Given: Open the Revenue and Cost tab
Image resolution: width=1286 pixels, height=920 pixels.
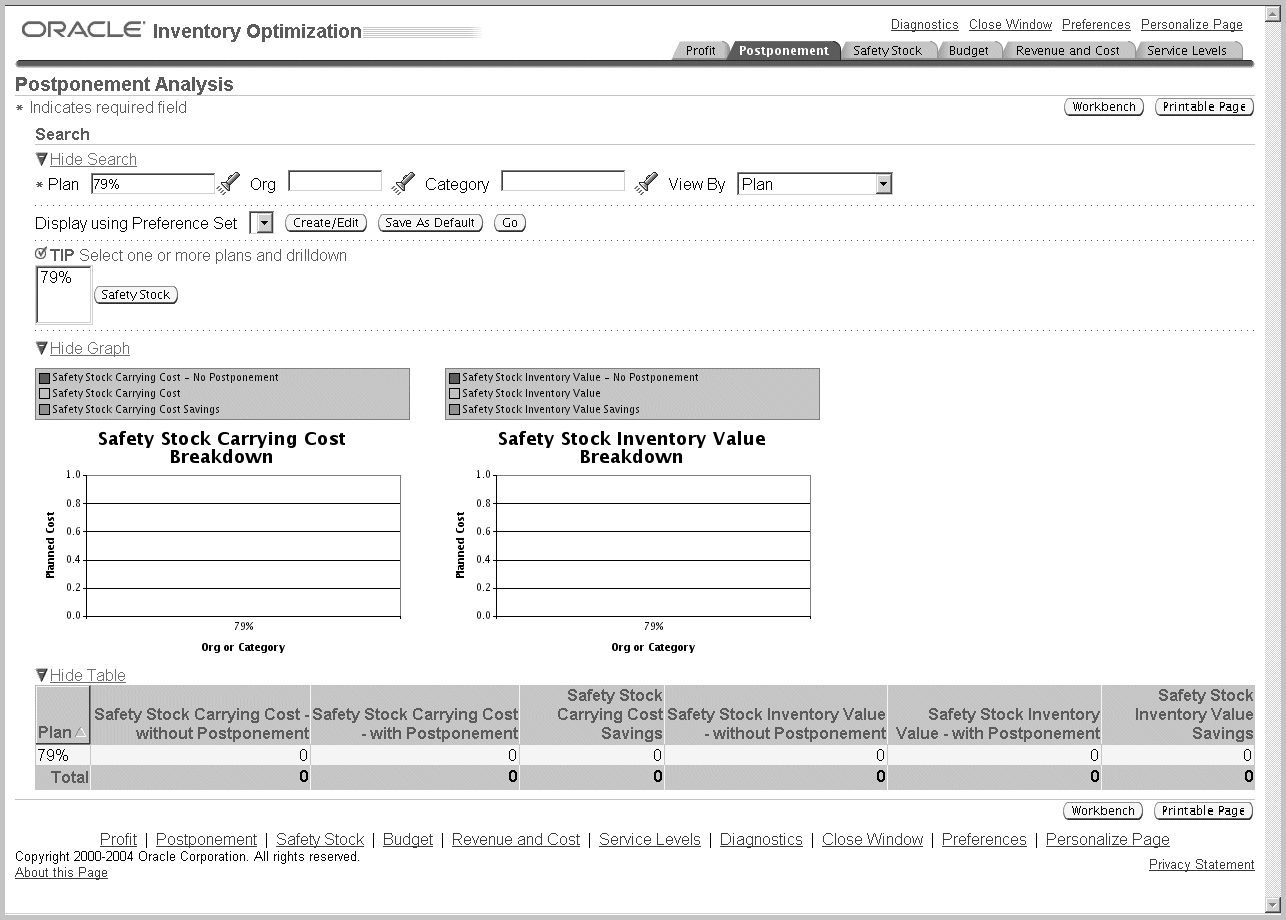Looking at the screenshot, I should 1067,51.
